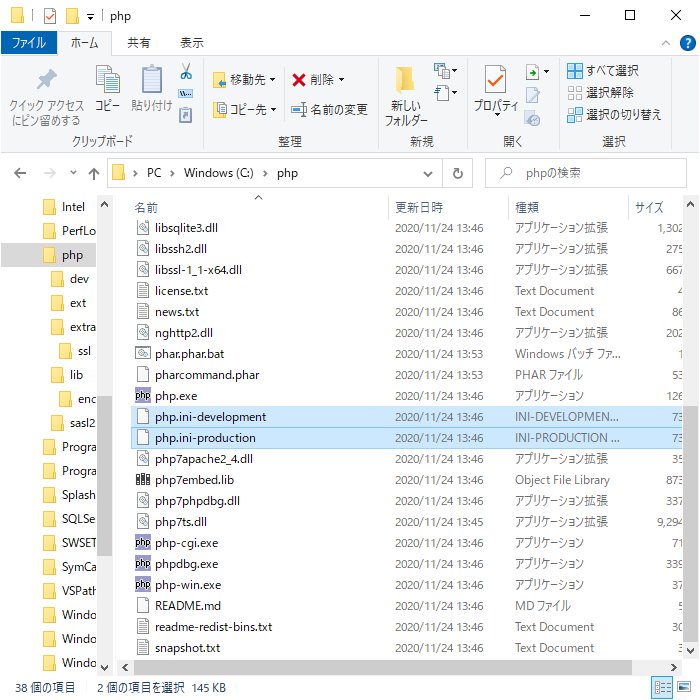This screenshot has width=700, height=700.
Task: Open the ファイル (File) menu tab
Action: 28,43
